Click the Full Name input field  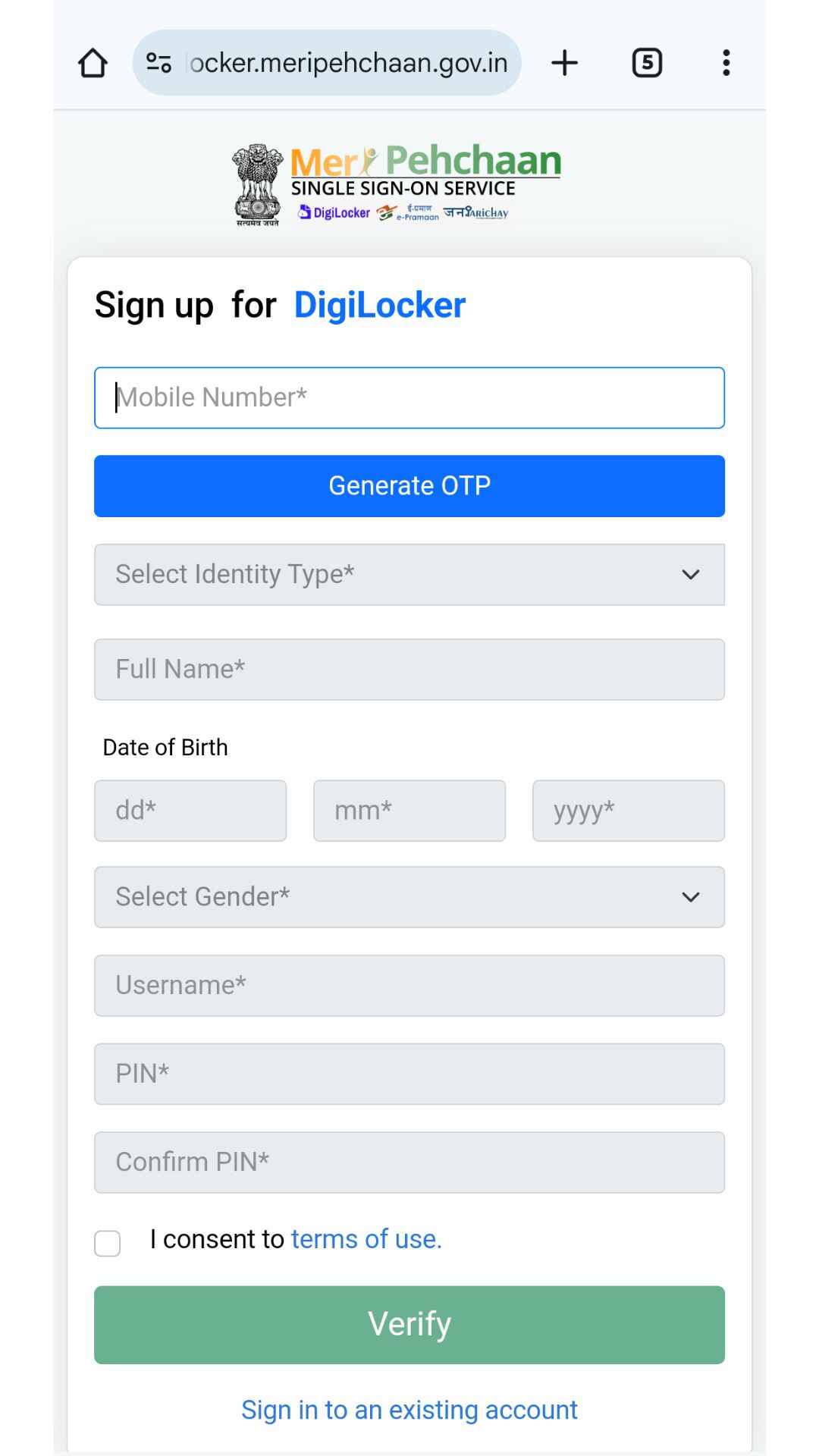[x=409, y=670]
